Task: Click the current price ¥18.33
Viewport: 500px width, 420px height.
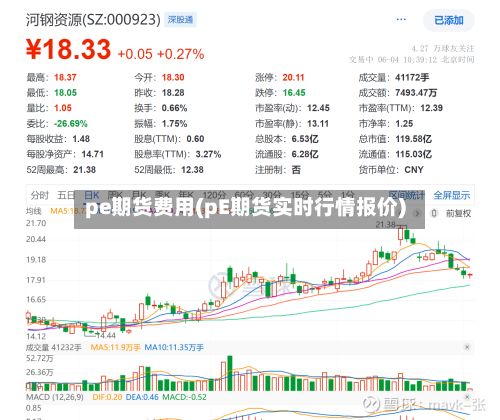Action: 68,50
